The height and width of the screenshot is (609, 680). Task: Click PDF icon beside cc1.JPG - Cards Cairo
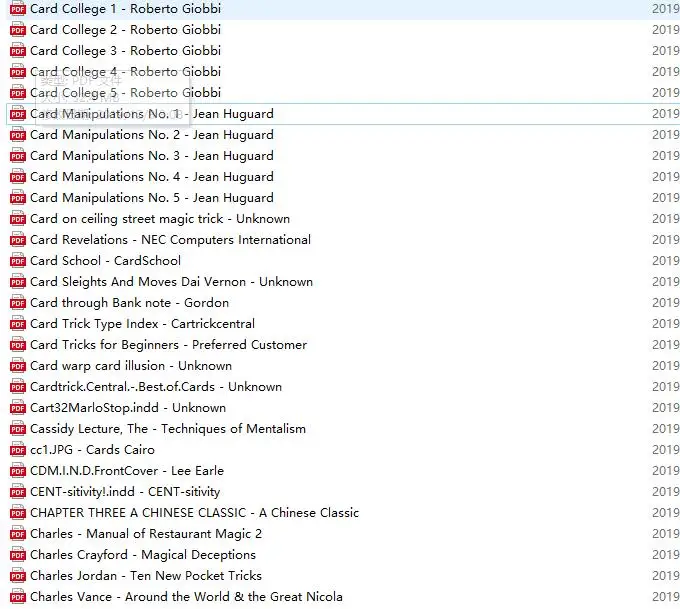[x=18, y=450]
